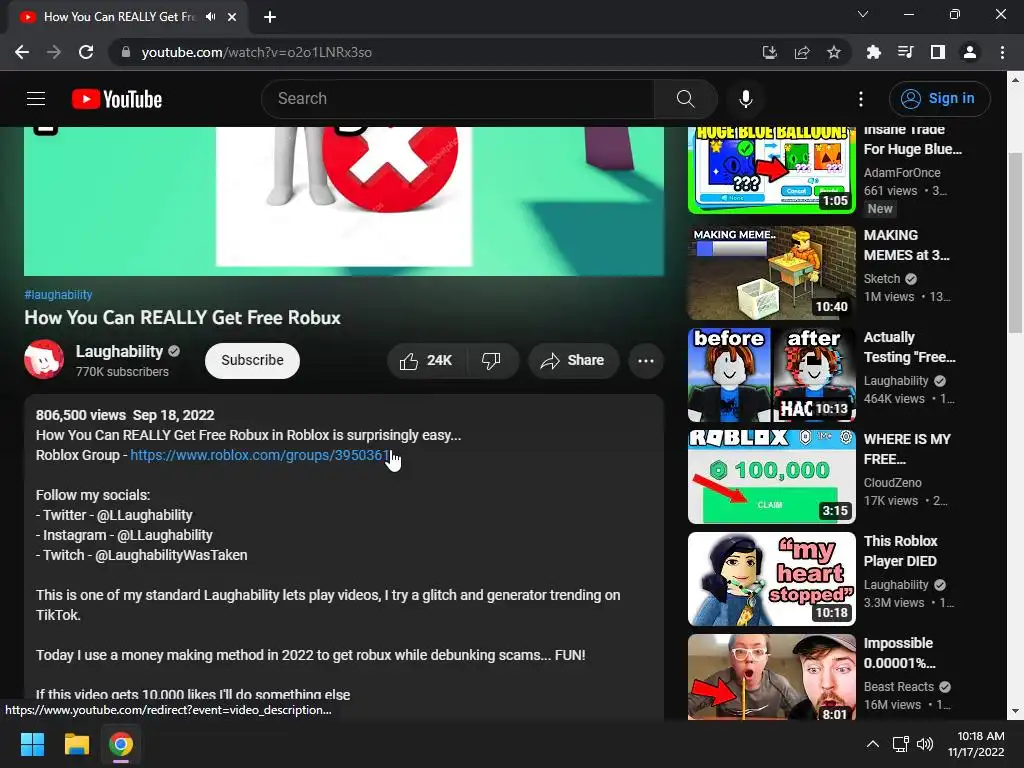
Task: Click the #laughability hashtag
Action: pos(58,295)
